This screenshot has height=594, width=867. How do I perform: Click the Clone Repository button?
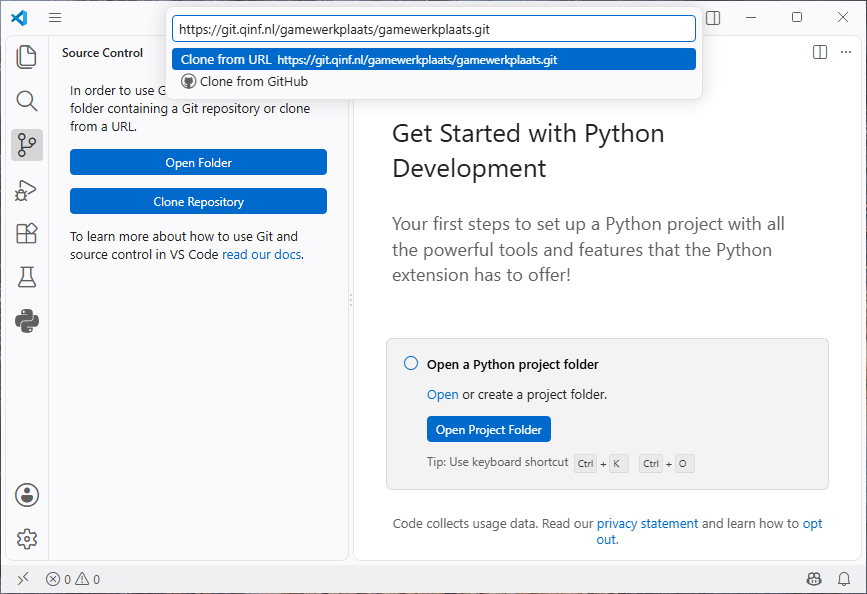click(x=199, y=202)
